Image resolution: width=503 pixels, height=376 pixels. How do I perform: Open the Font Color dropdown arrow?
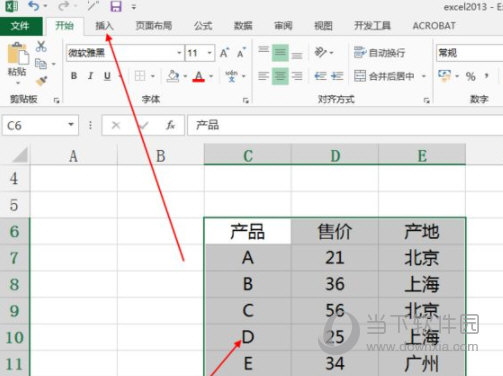(x=211, y=76)
